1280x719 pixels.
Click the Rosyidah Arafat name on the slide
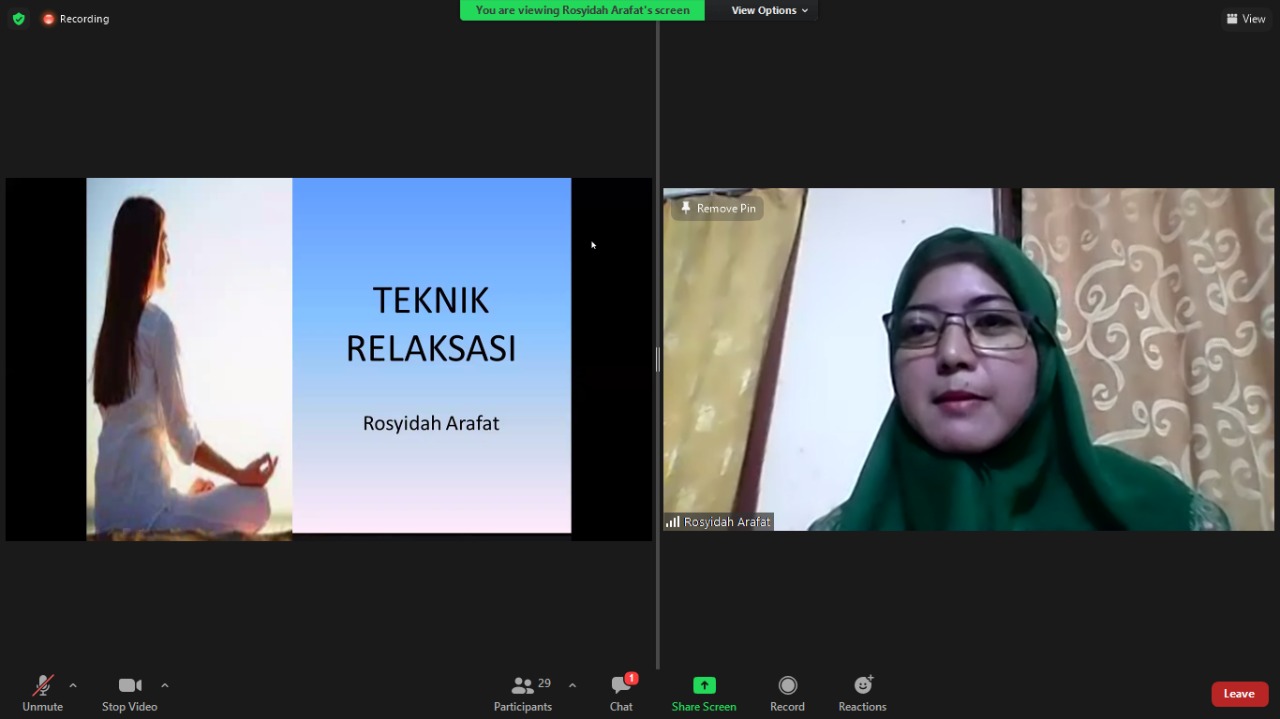pos(431,423)
